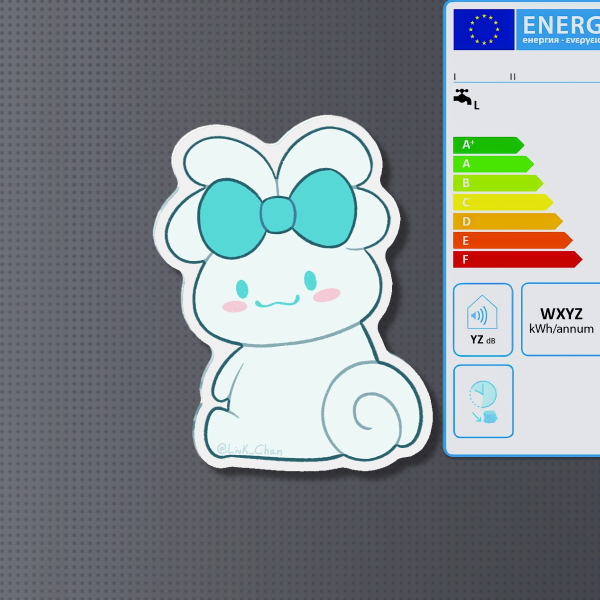The height and width of the screenshot is (600, 600).
Task: Click the ENERG header title
Action: [x=561, y=26]
